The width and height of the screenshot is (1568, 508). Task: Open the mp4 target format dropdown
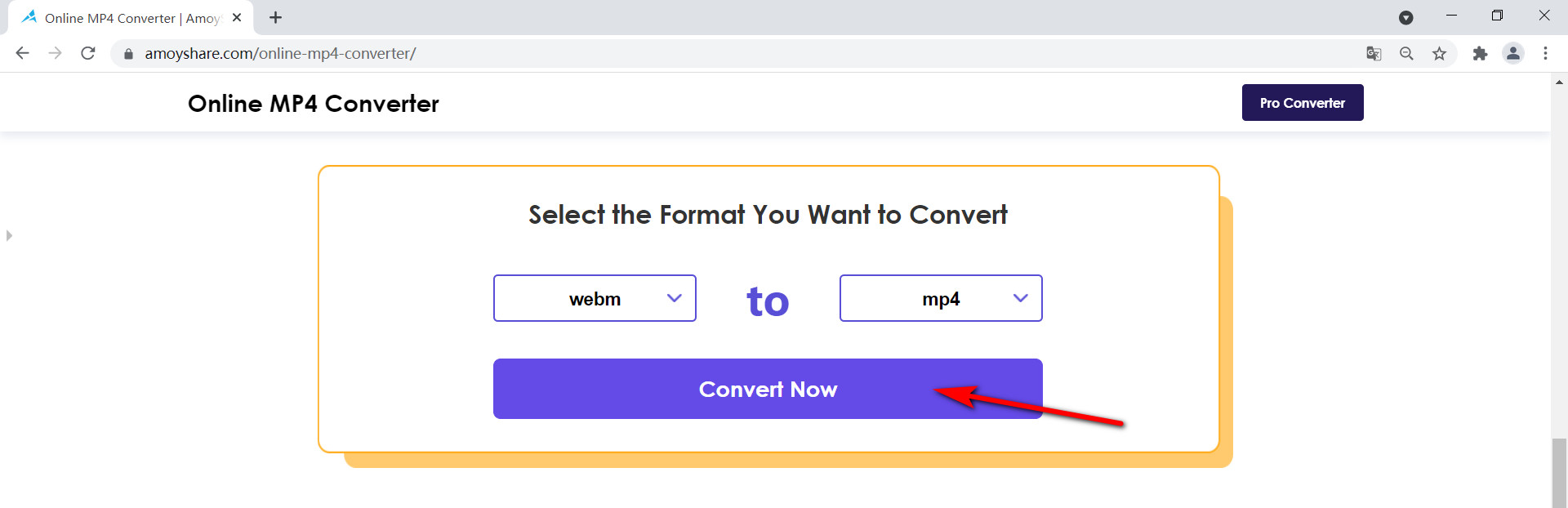tap(941, 298)
